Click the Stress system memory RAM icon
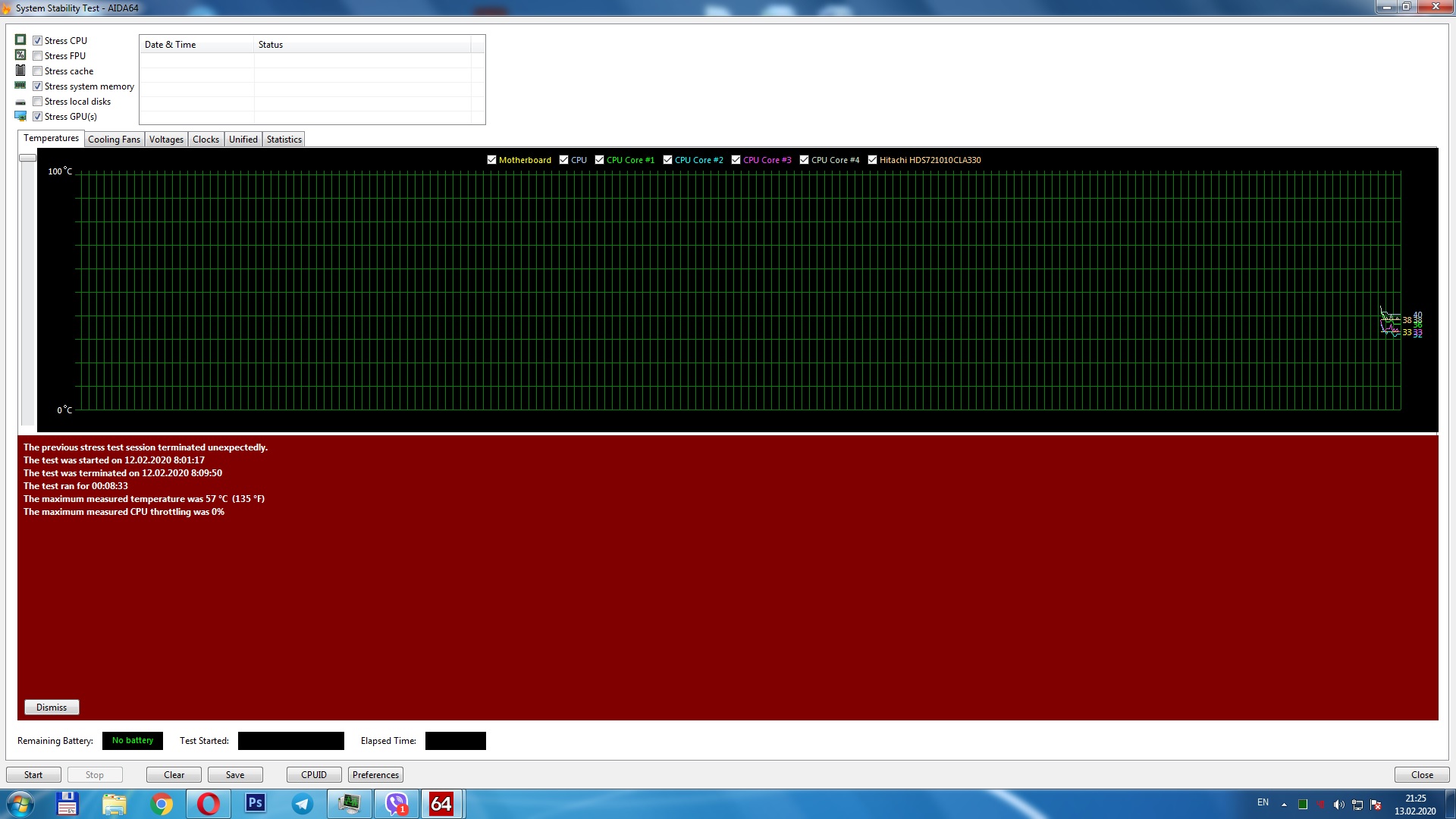 [20, 86]
